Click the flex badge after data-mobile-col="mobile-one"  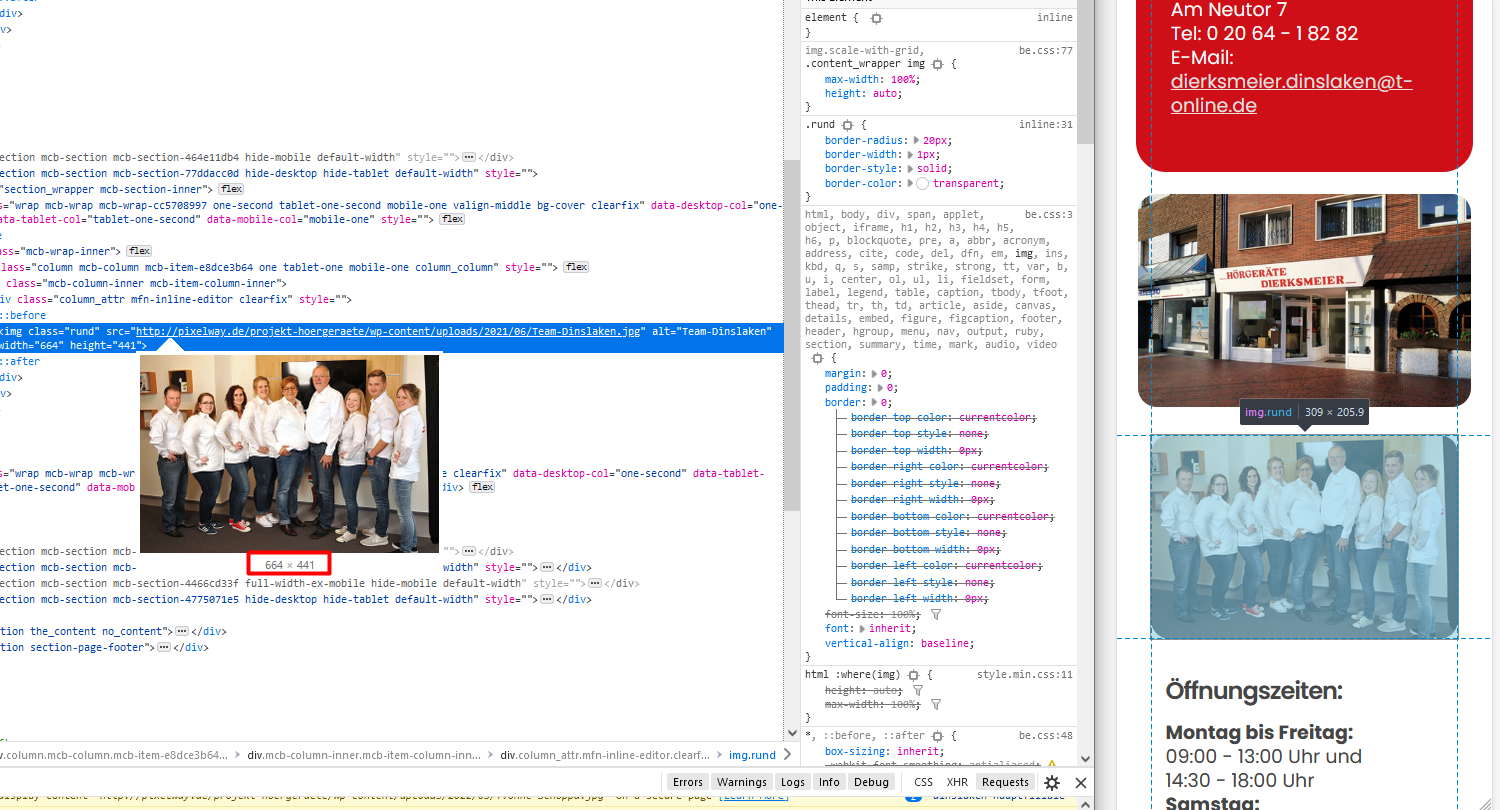point(452,219)
